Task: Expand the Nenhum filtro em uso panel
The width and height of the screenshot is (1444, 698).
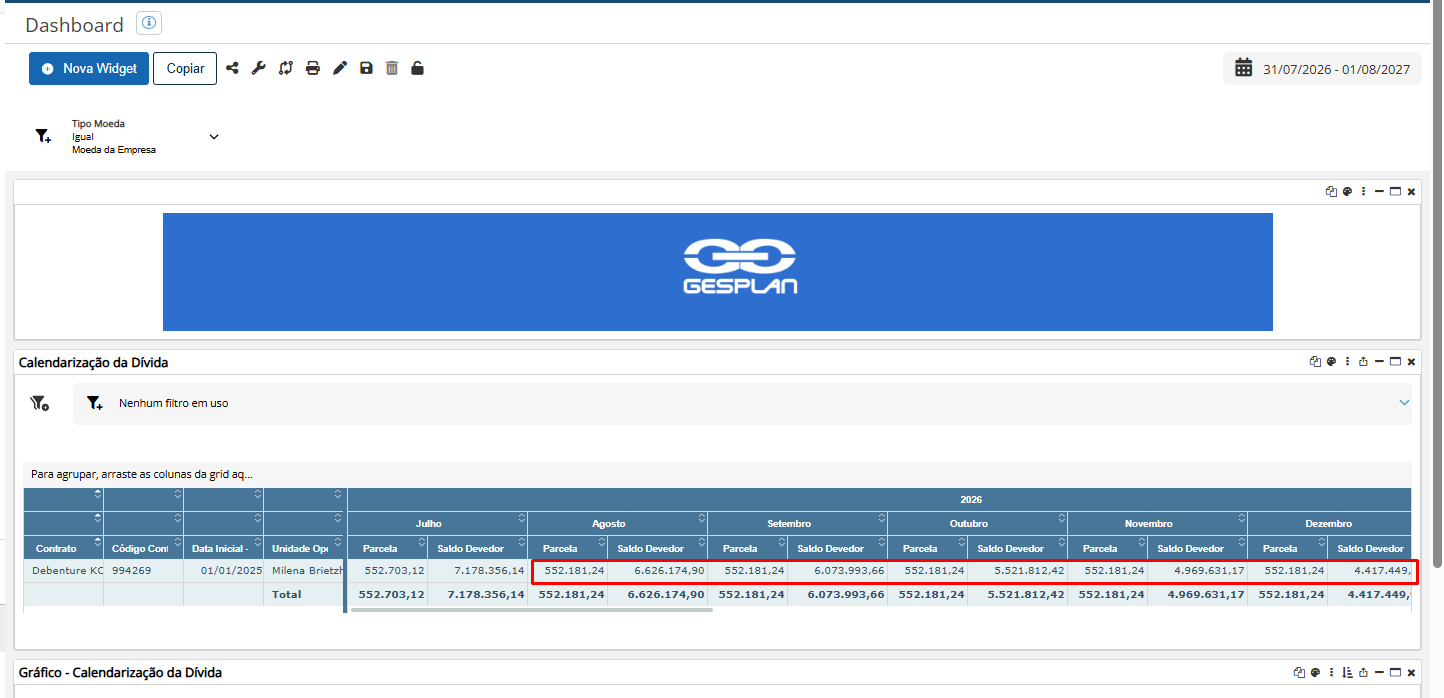Action: (1404, 403)
